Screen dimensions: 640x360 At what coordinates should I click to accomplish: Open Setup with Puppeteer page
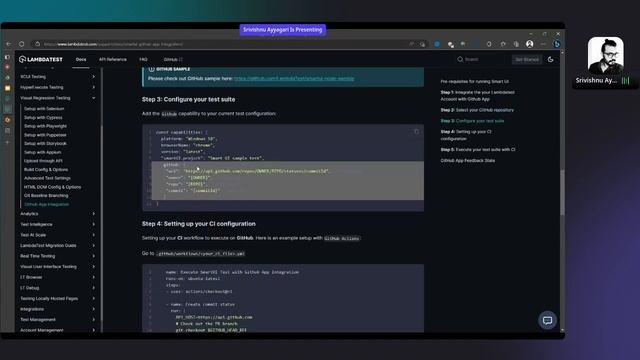[x=45, y=135]
